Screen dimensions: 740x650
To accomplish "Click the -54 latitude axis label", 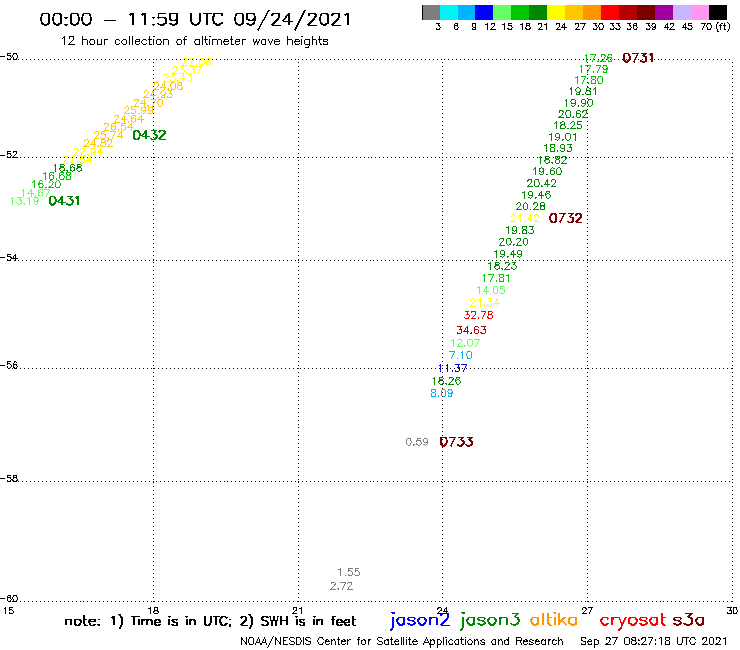I will (x=9, y=257).
